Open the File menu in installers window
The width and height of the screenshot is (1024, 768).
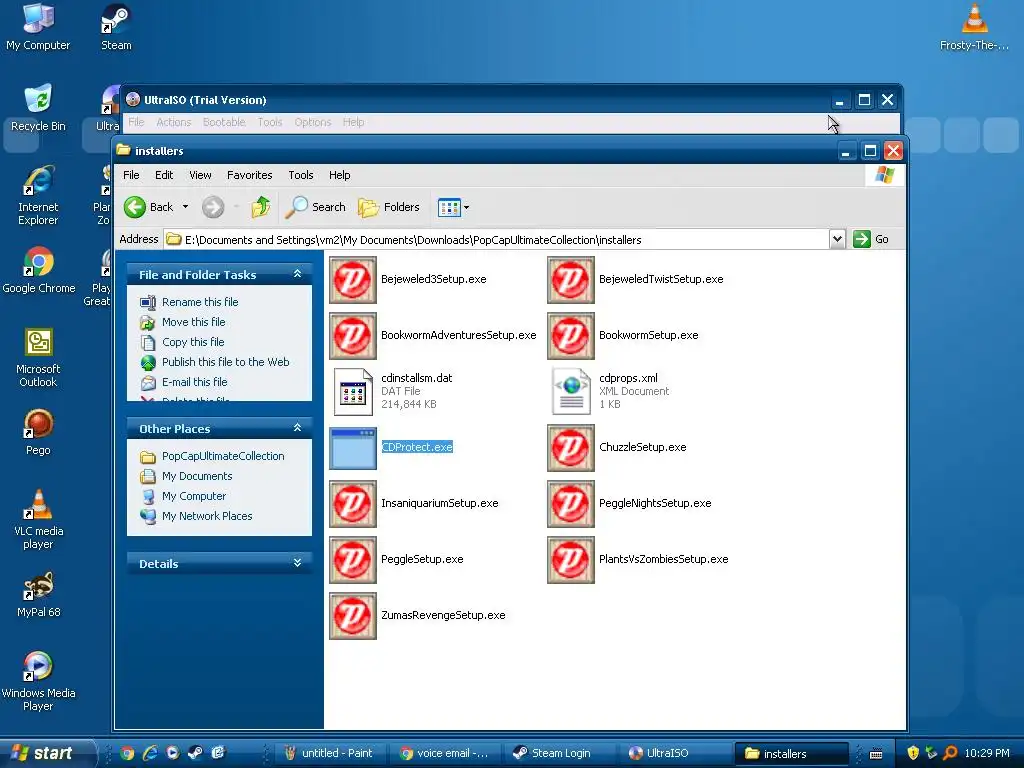pyautogui.click(x=131, y=175)
